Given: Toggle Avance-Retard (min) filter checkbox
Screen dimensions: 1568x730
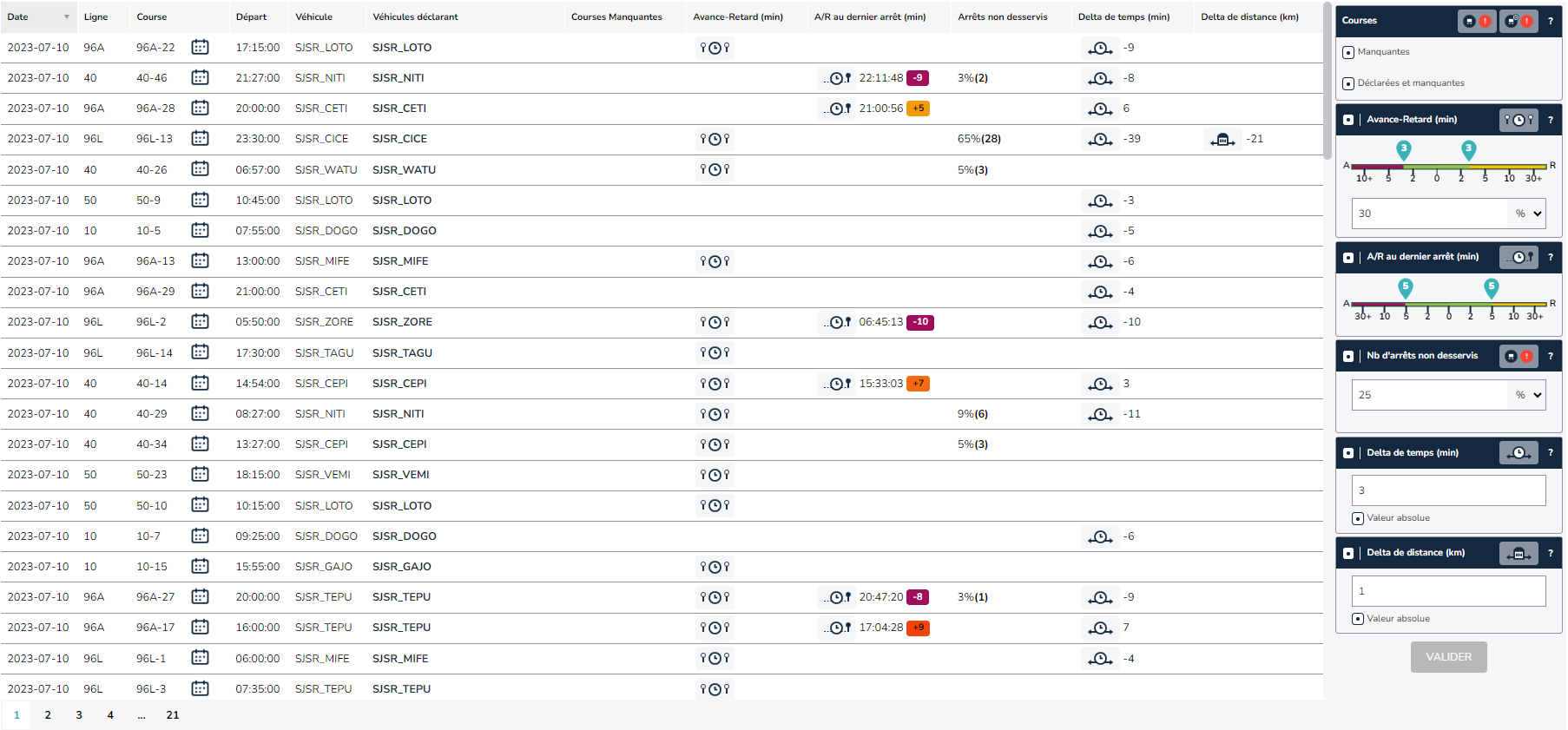Looking at the screenshot, I should tap(1348, 120).
